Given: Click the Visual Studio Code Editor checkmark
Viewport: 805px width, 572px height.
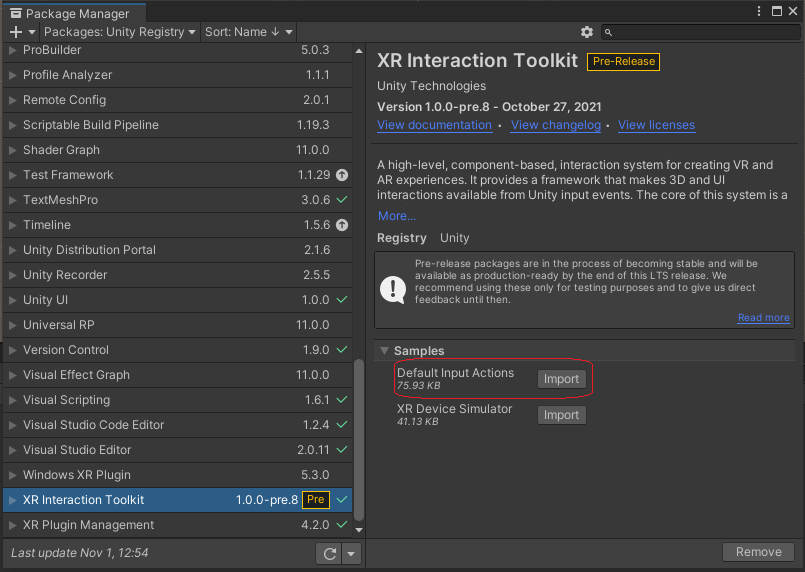Looking at the screenshot, I should pyautogui.click(x=342, y=425).
